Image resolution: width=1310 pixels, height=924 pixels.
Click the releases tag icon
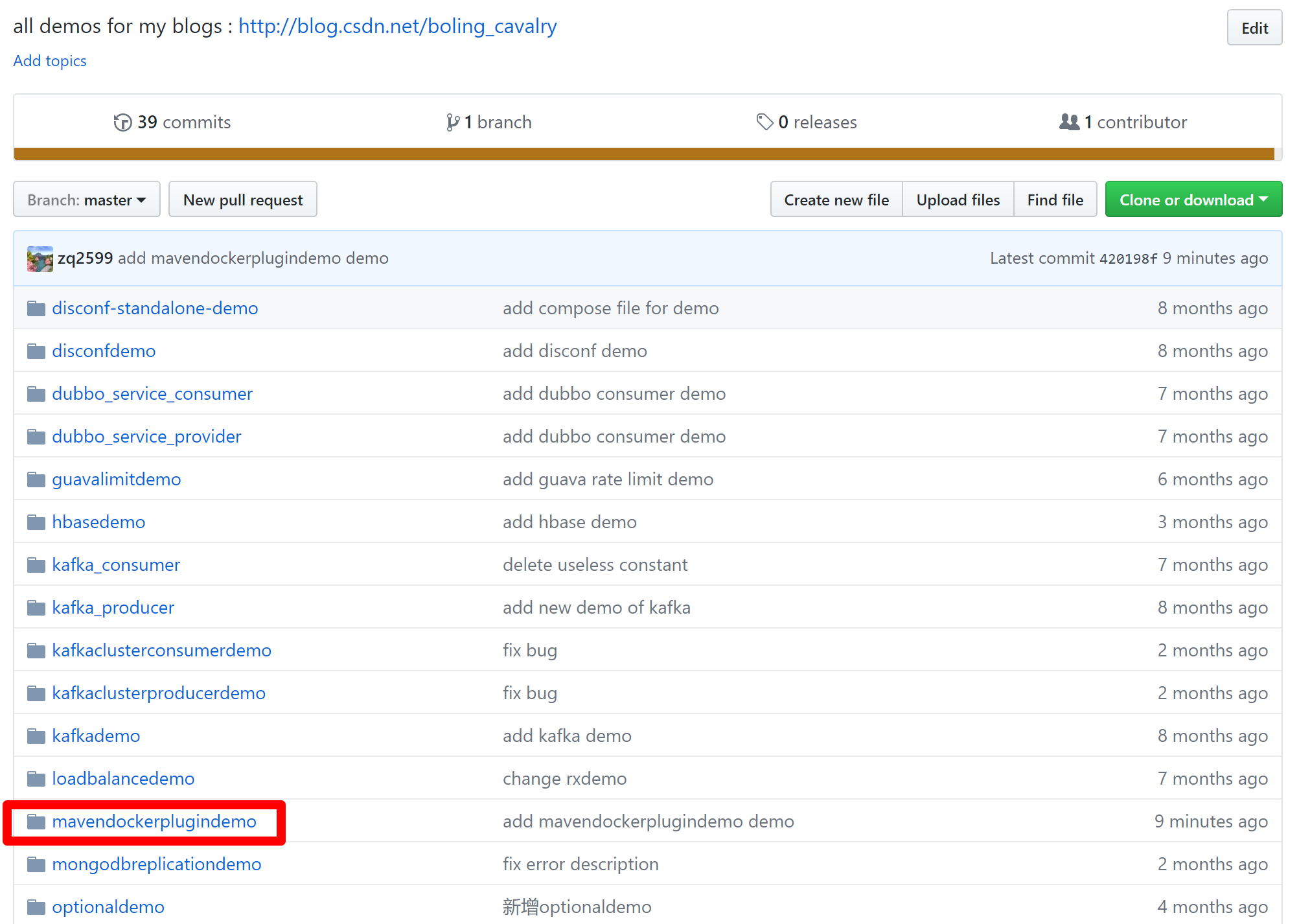pyautogui.click(x=765, y=122)
